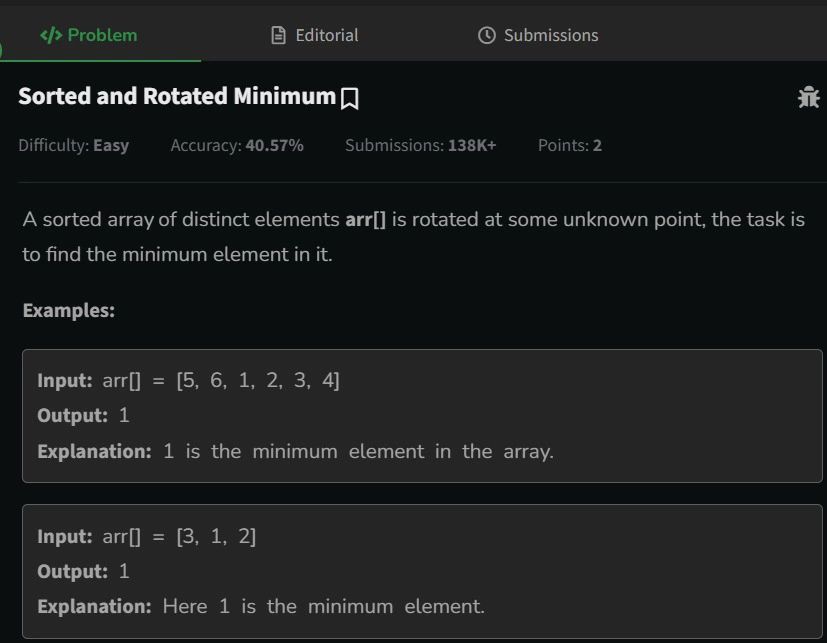The height and width of the screenshot is (643, 827).
Task: Open the Editorial tab
Action: coord(314,35)
